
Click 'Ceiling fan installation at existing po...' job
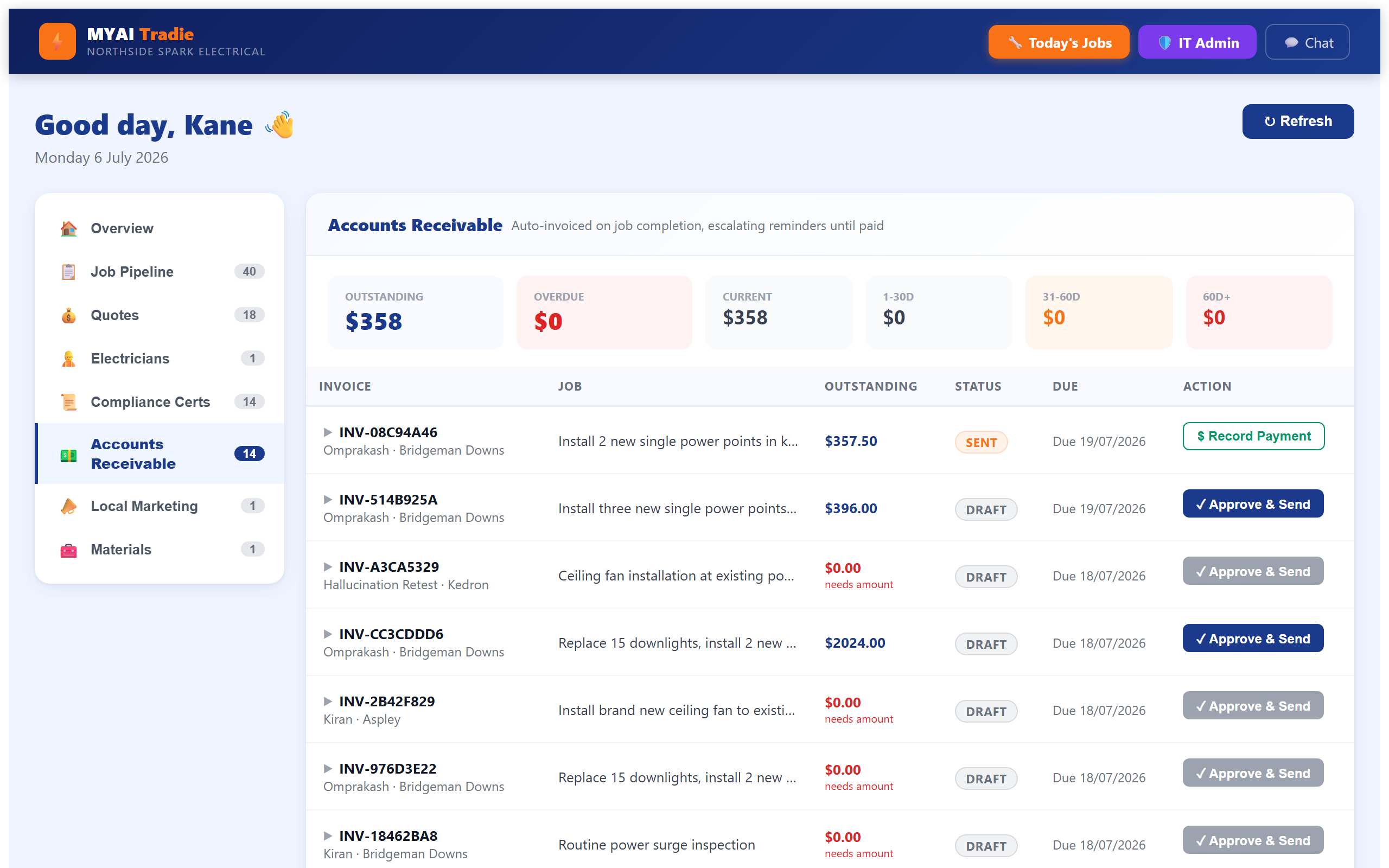pyautogui.click(x=676, y=576)
